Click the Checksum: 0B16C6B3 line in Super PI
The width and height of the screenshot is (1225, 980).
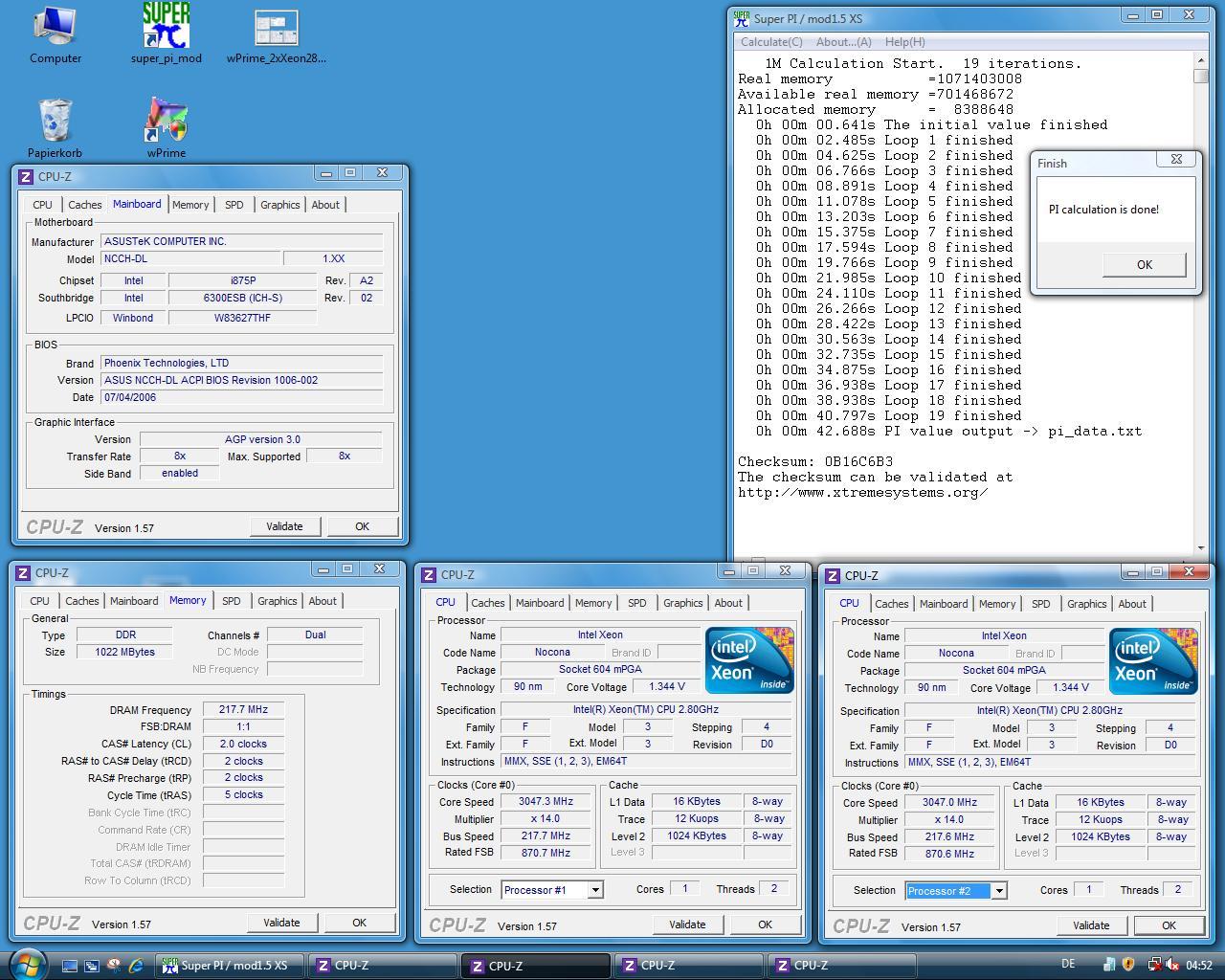(x=814, y=461)
